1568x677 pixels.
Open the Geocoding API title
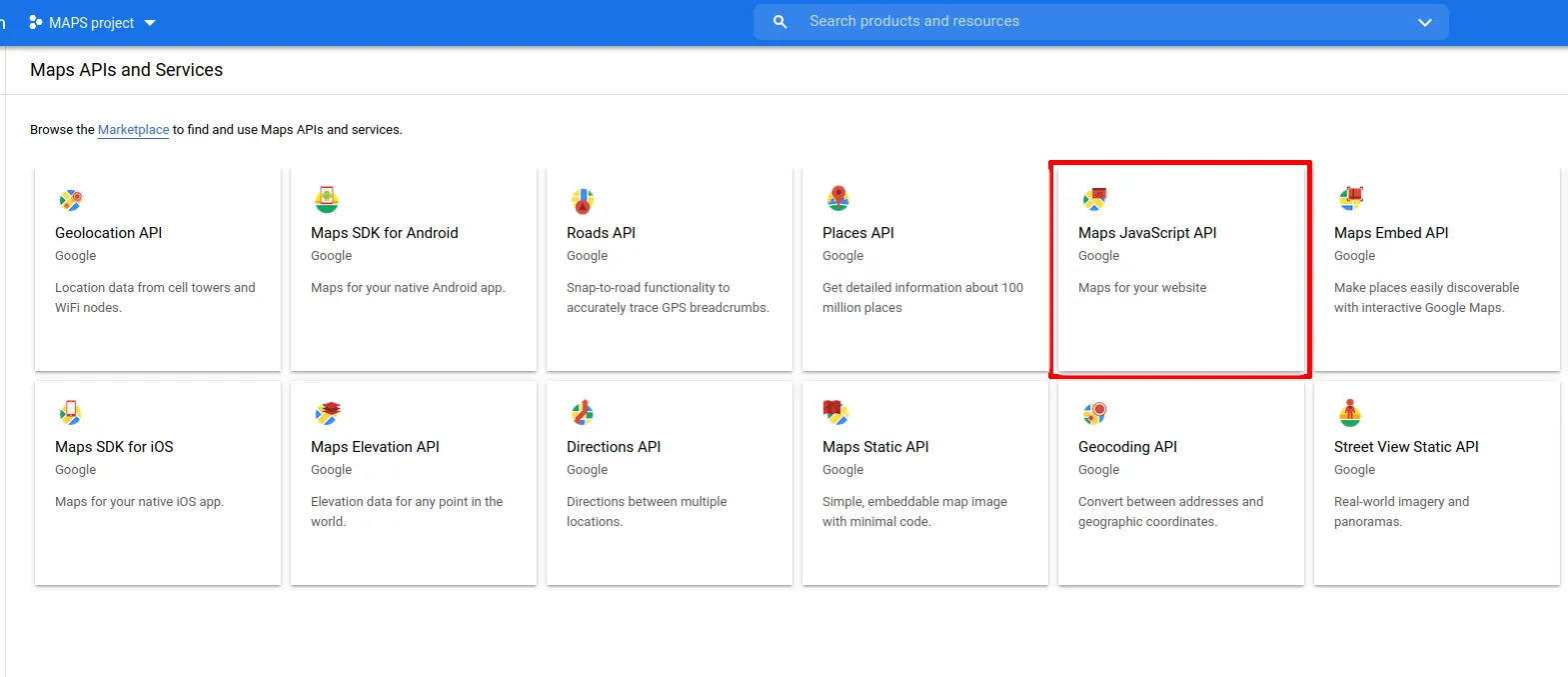pos(1127,447)
